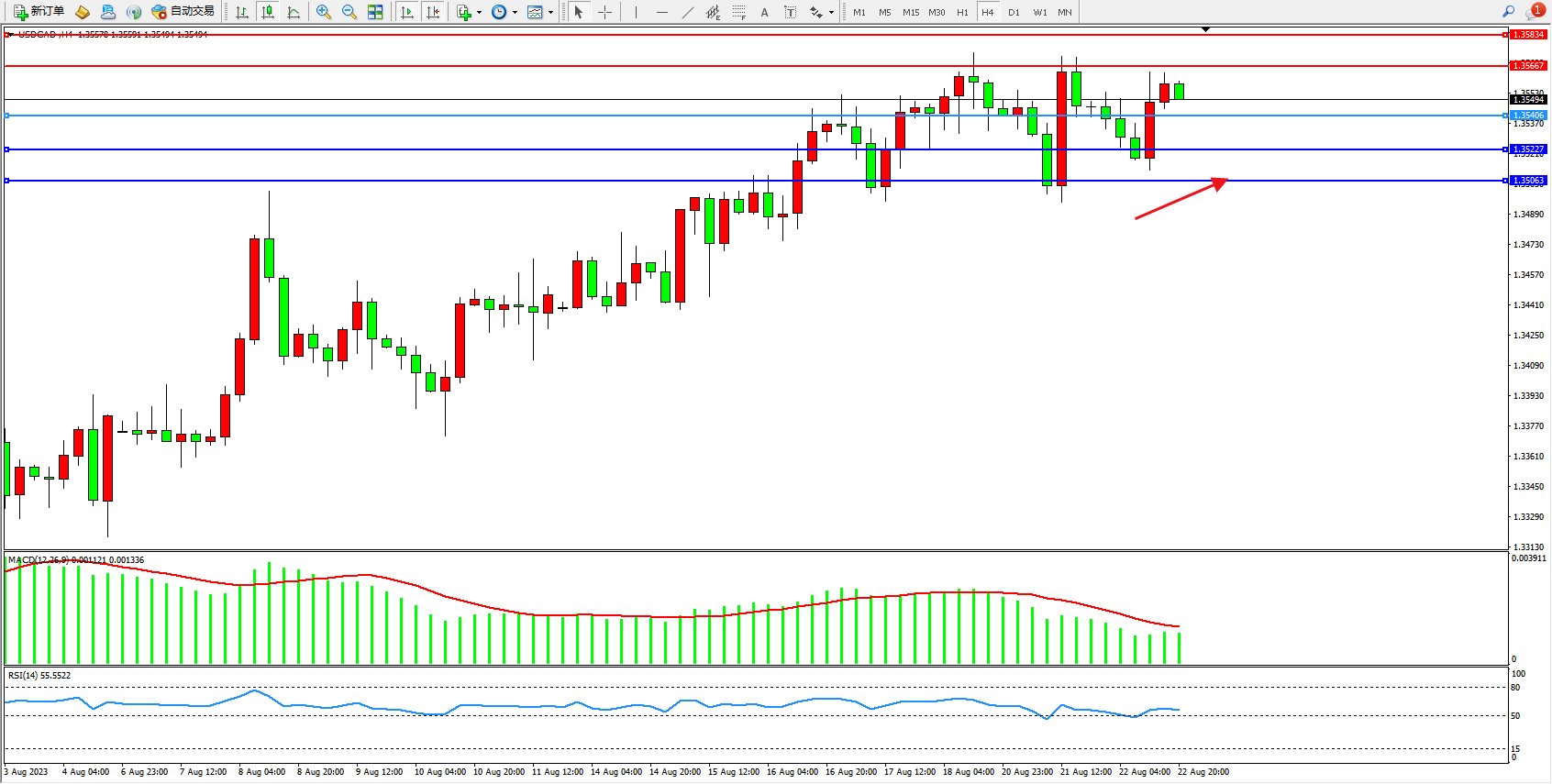This screenshot has height=784, width=1552.
Task: Click the zoom in magnifier icon
Action: point(323,12)
